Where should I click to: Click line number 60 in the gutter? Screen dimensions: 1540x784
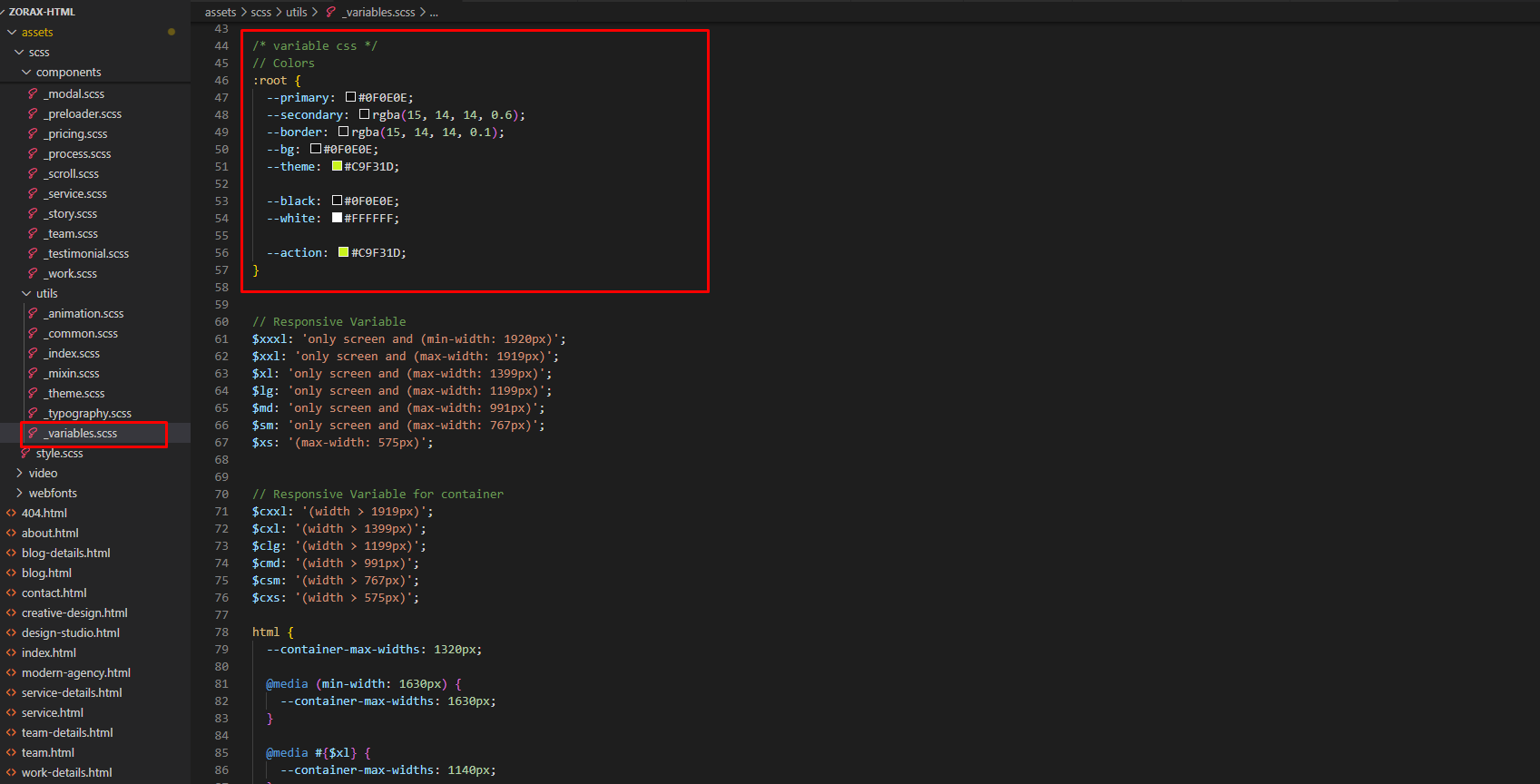(x=221, y=321)
